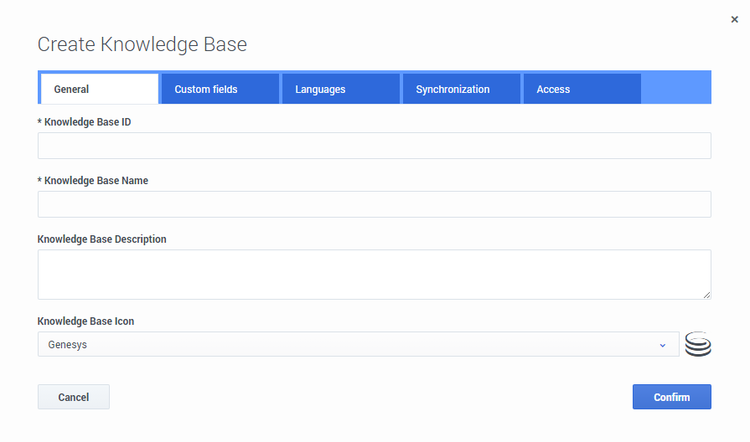This screenshot has height=442, width=750.
Task: Click the description box resize handle
Action: point(707,295)
